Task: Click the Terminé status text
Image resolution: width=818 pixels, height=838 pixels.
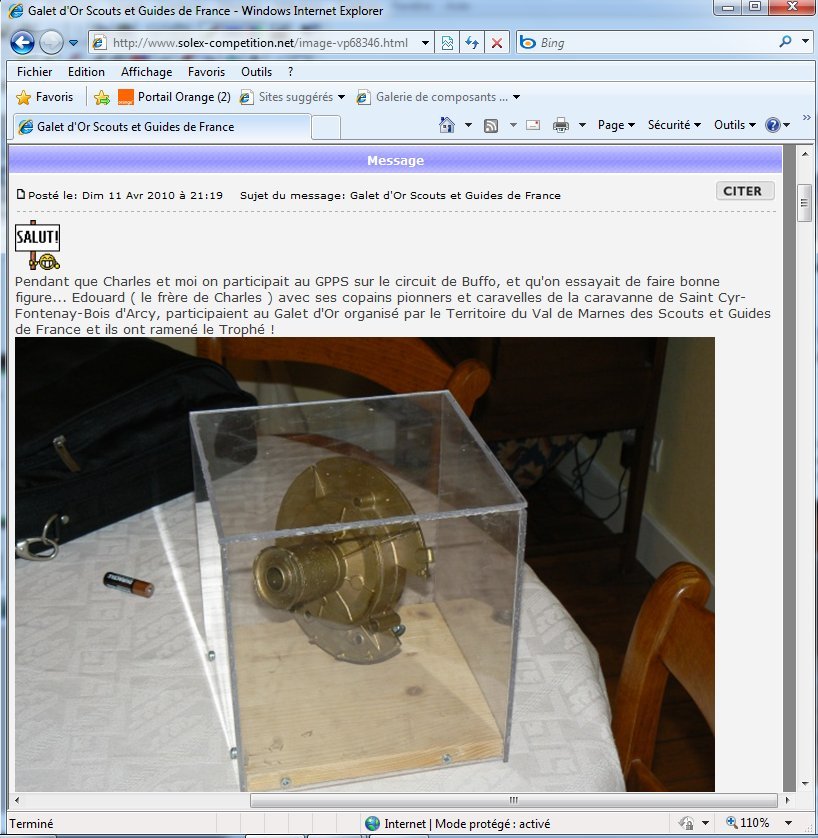Action: click(x=32, y=824)
